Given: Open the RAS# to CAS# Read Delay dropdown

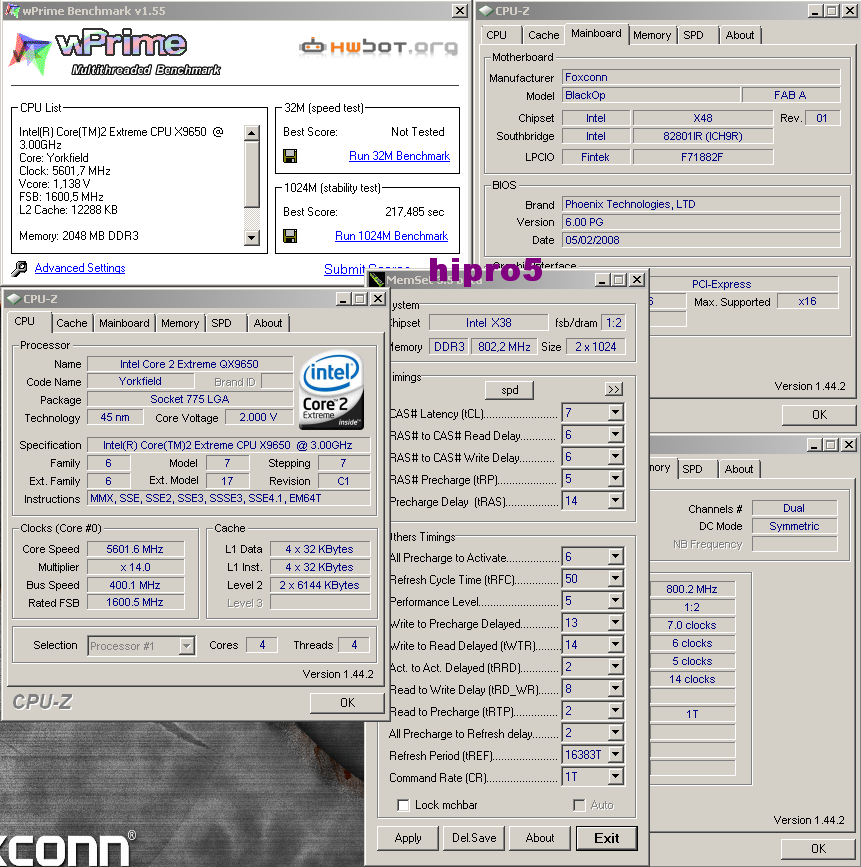Looking at the screenshot, I should pos(615,435).
